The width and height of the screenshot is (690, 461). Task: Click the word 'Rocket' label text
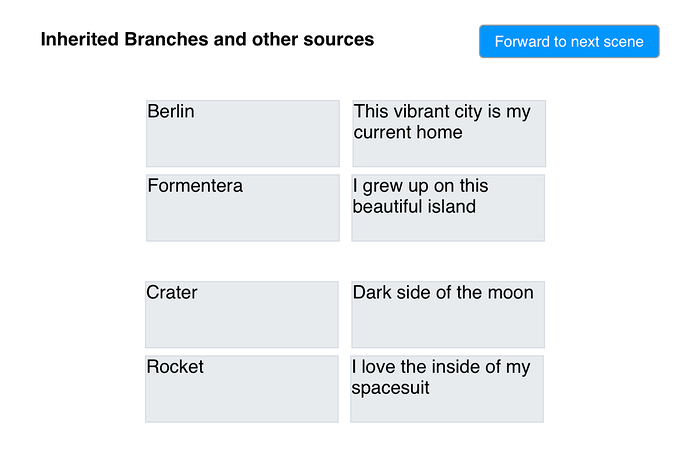[x=175, y=367]
